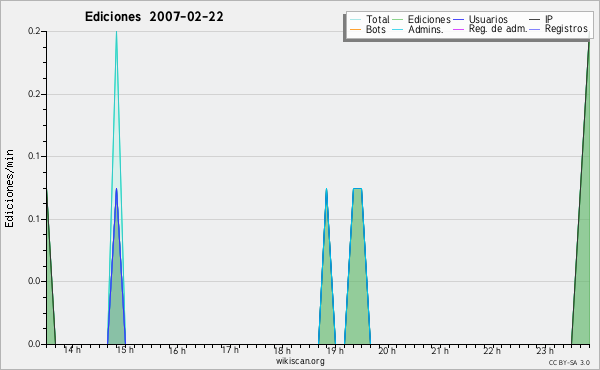
Task: Click the 16 h axis label
Action: click(177, 350)
